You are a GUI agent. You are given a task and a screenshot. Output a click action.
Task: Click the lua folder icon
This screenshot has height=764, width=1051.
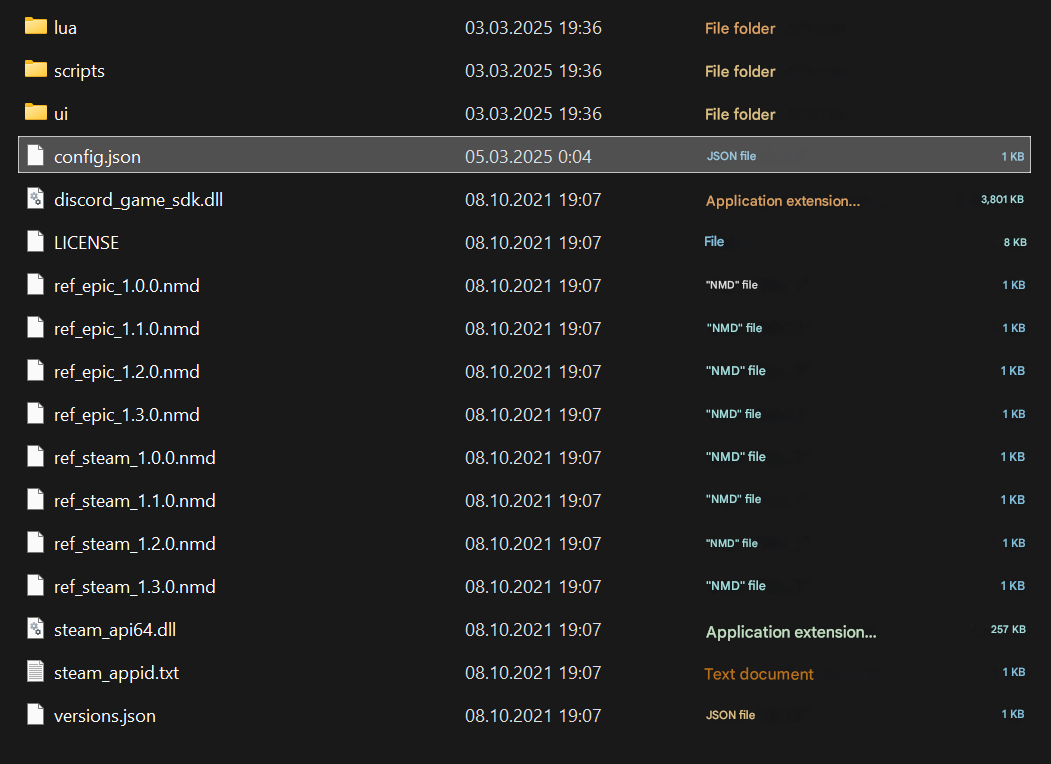36,27
